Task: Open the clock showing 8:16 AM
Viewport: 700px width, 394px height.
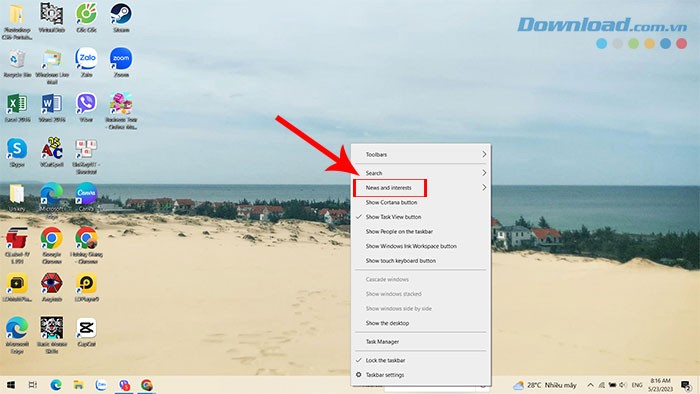Action: point(661,385)
